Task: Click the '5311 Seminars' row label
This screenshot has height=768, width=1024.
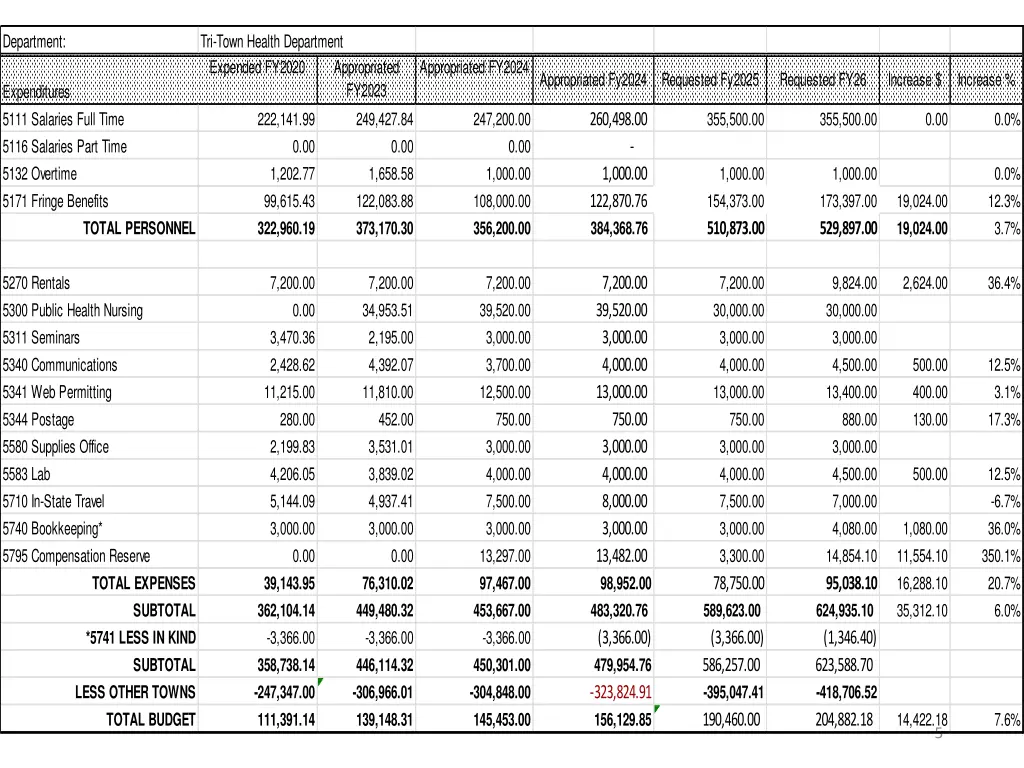Action: tap(41, 338)
